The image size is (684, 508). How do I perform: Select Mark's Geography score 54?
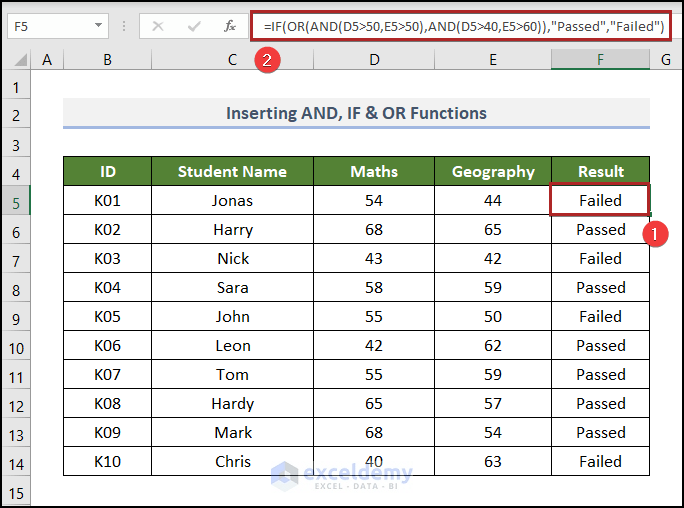pyautogui.click(x=493, y=433)
